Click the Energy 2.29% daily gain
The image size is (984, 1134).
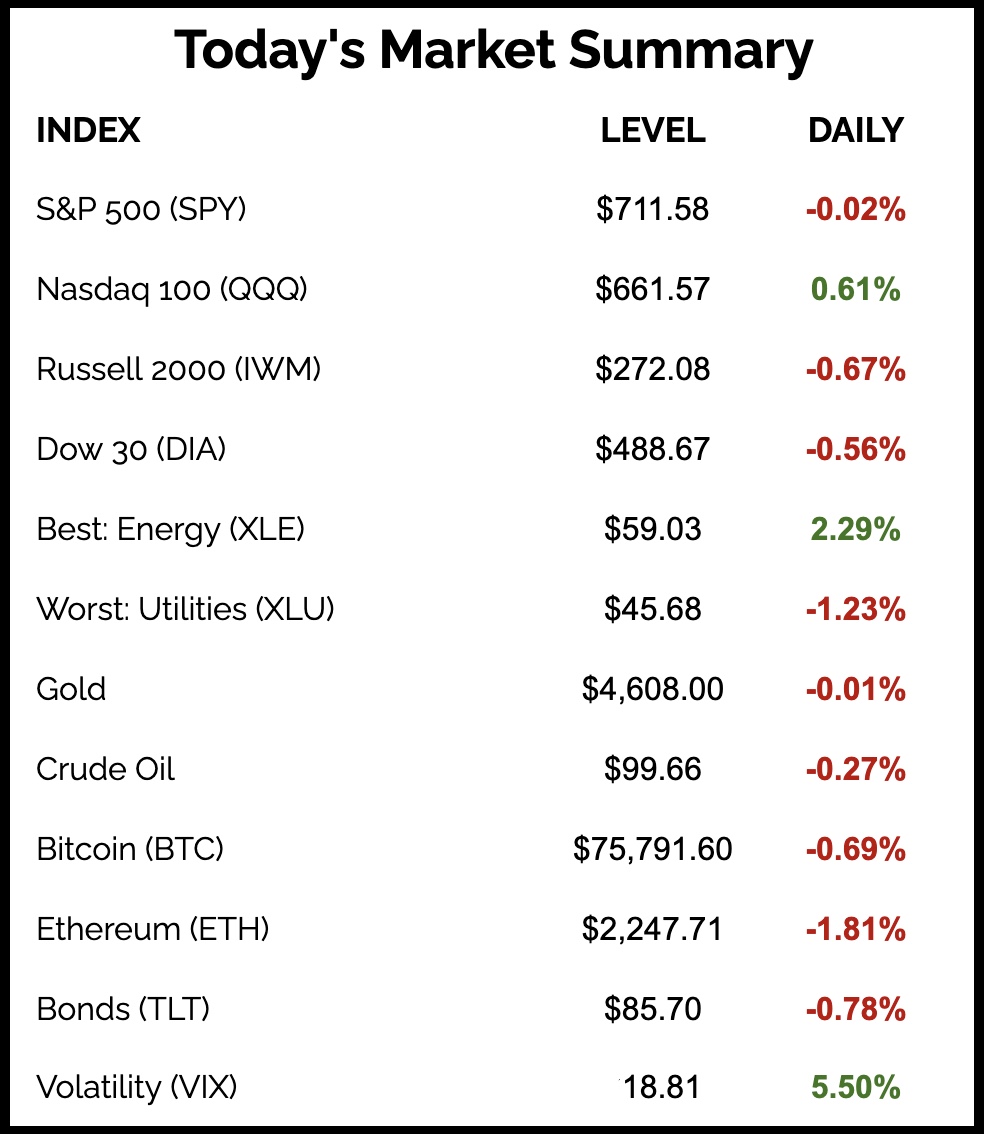(855, 529)
